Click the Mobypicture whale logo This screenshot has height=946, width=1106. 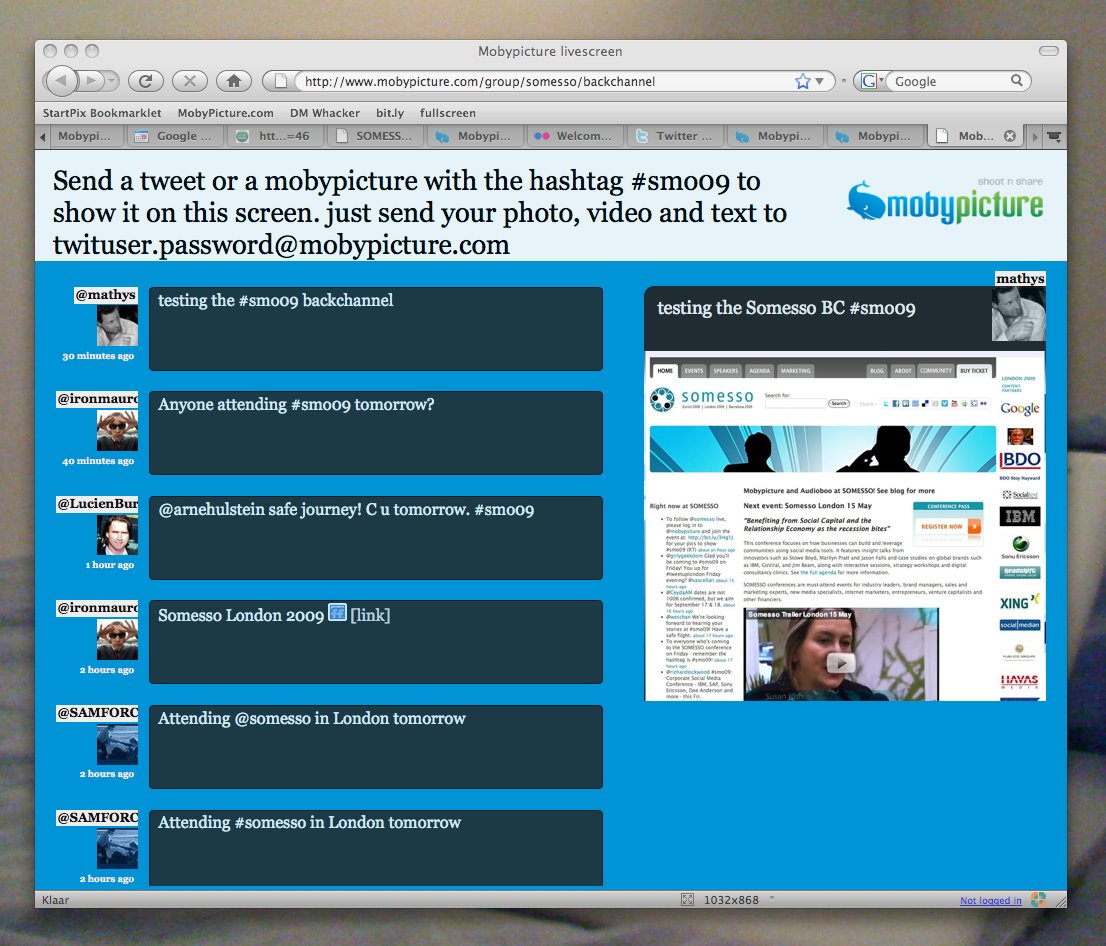[945, 204]
